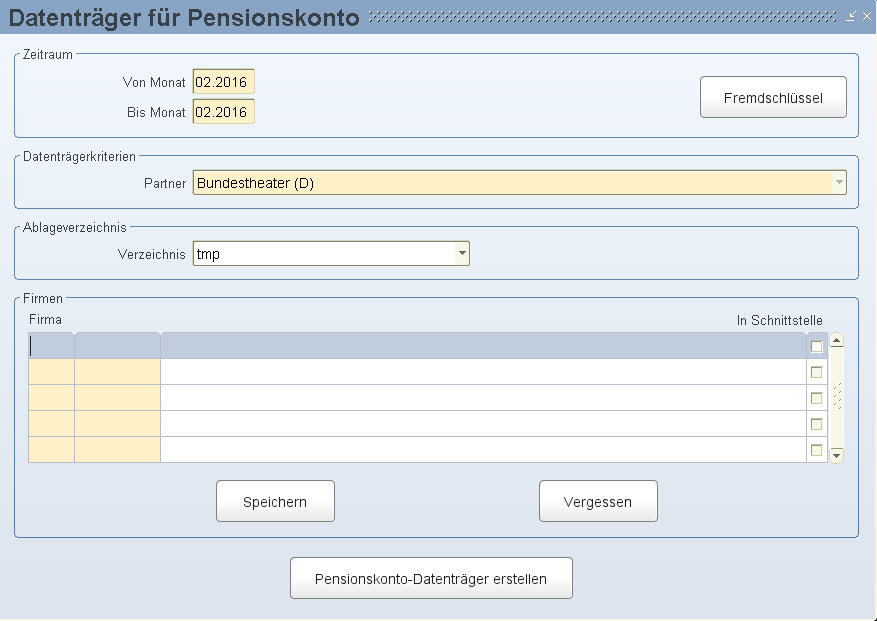Discard changes with the Vergessen button
The height and width of the screenshot is (621, 877).
pos(598,501)
